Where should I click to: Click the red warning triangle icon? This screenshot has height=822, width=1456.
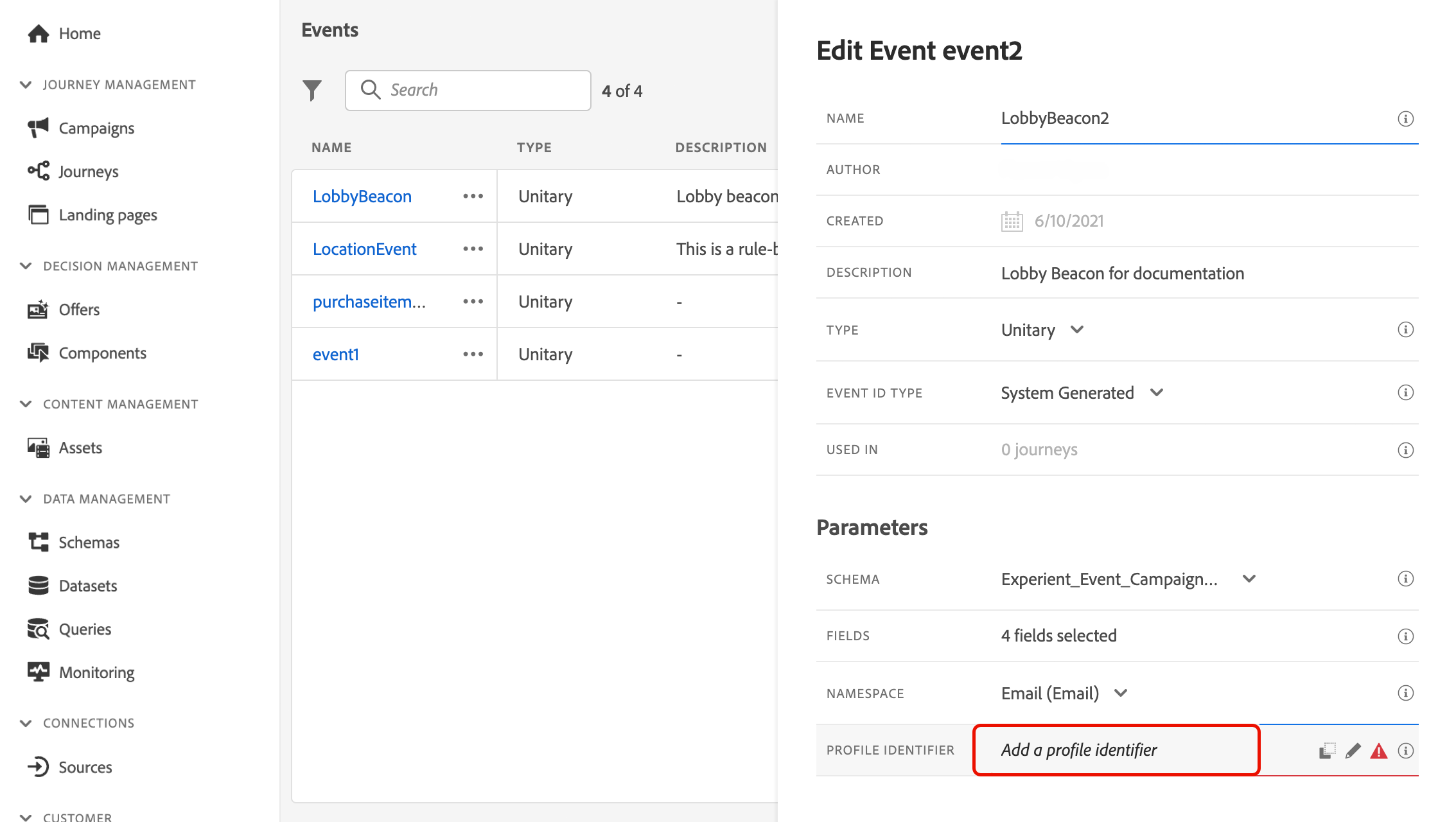point(1379,750)
